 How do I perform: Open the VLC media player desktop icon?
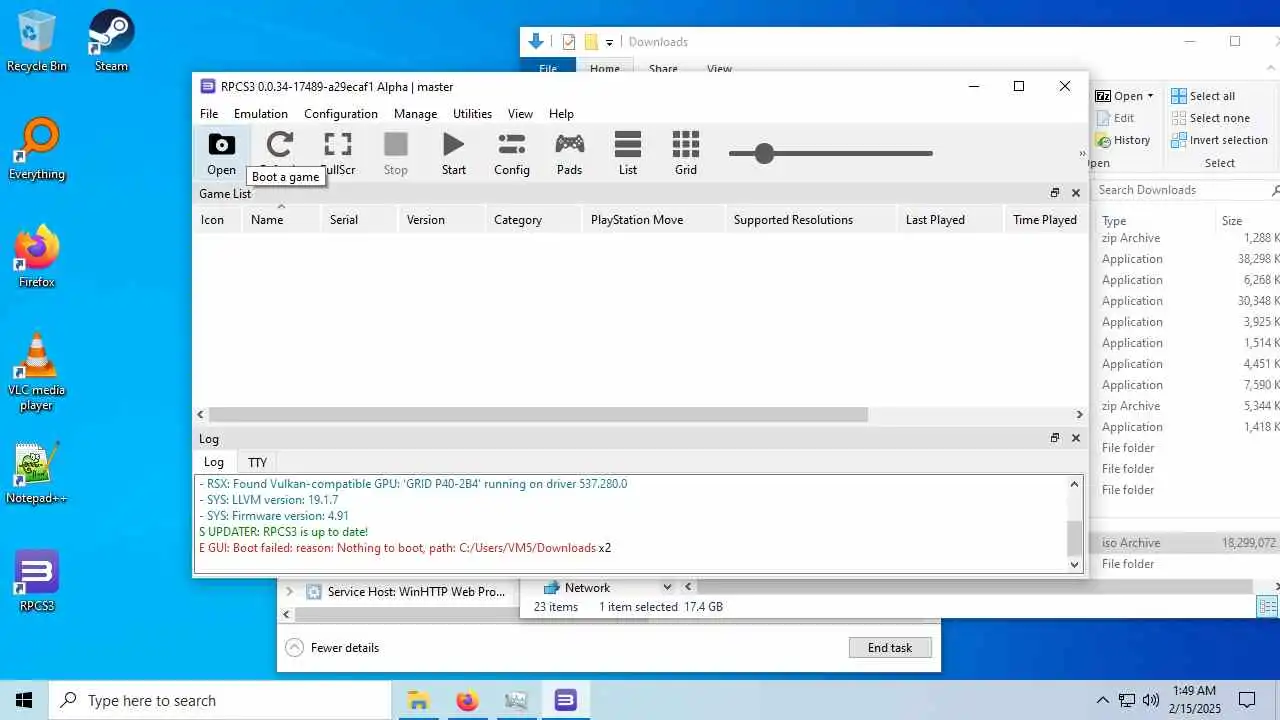(x=37, y=372)
